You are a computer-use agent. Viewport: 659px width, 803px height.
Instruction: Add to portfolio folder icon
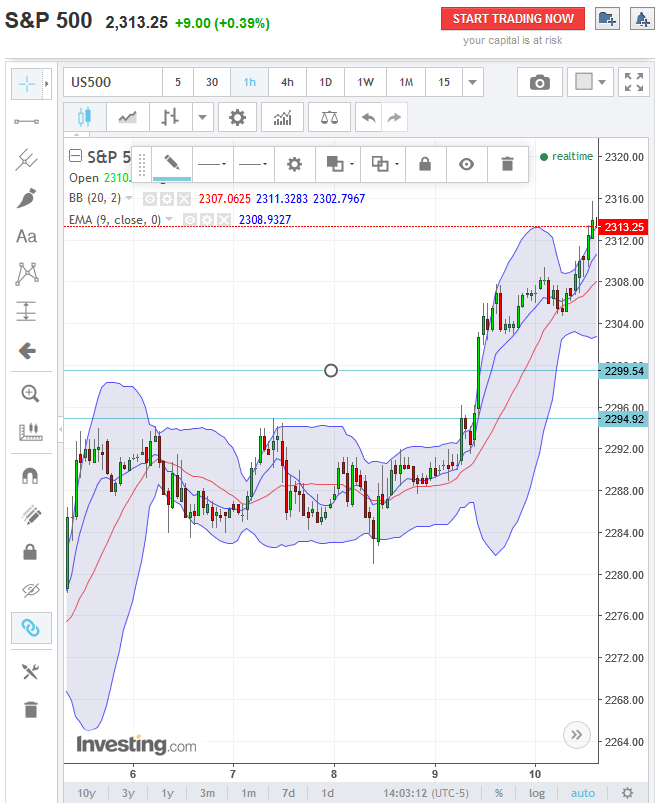pos(607,18)
